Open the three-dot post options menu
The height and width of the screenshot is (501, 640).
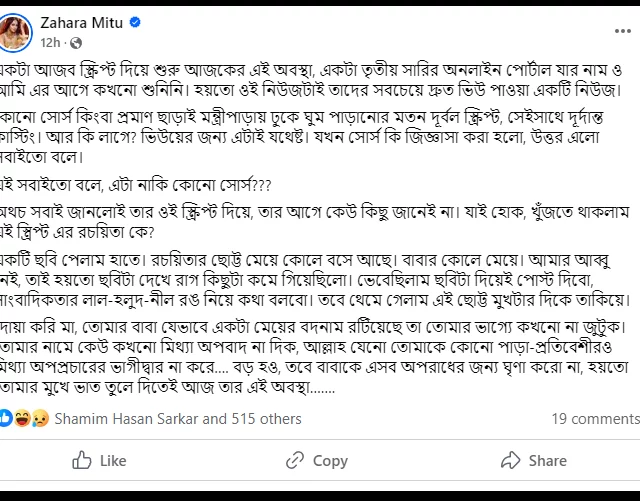tap(622, 31)
